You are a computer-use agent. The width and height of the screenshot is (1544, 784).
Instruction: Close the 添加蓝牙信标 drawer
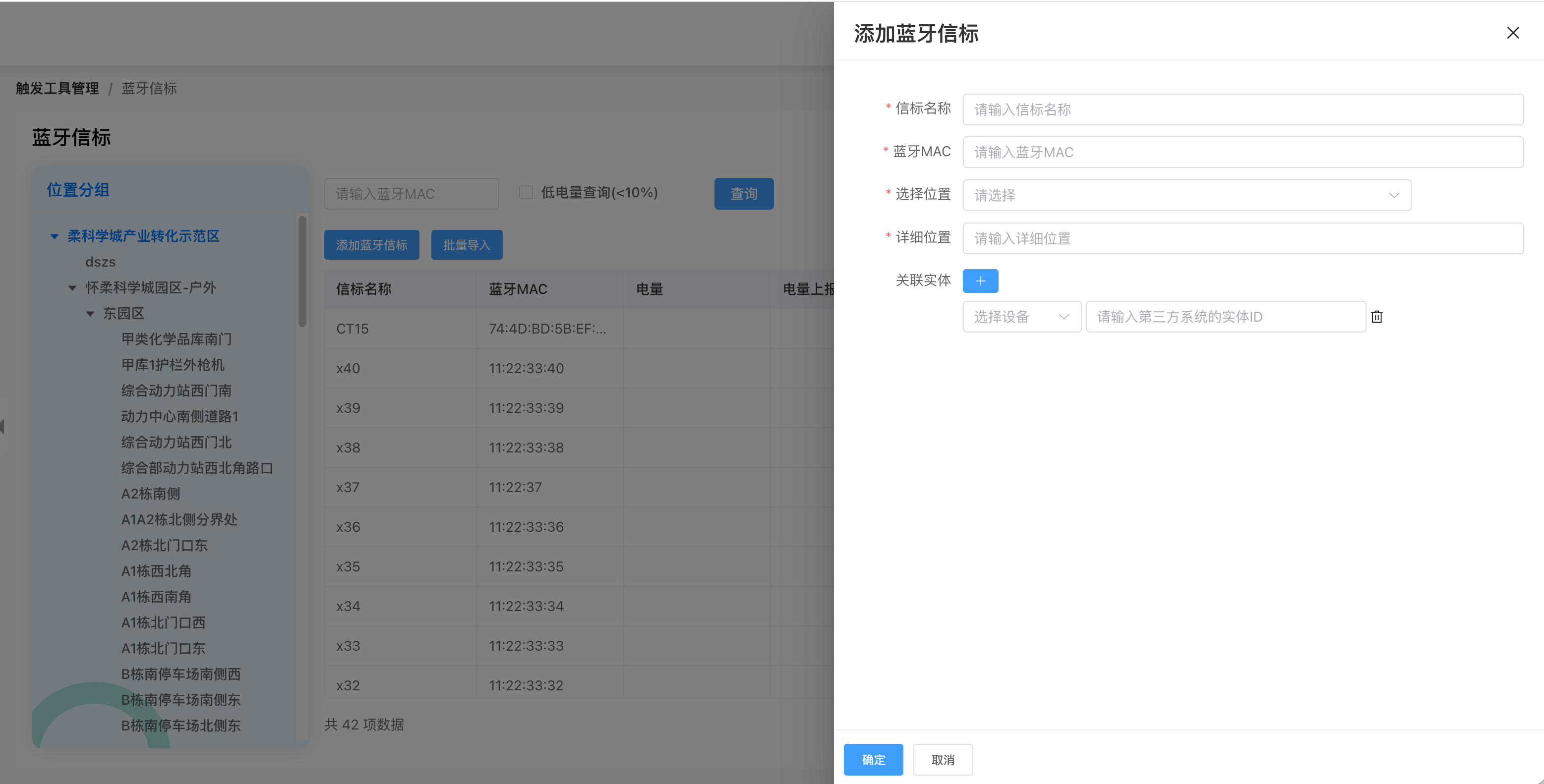(1512, 33)
